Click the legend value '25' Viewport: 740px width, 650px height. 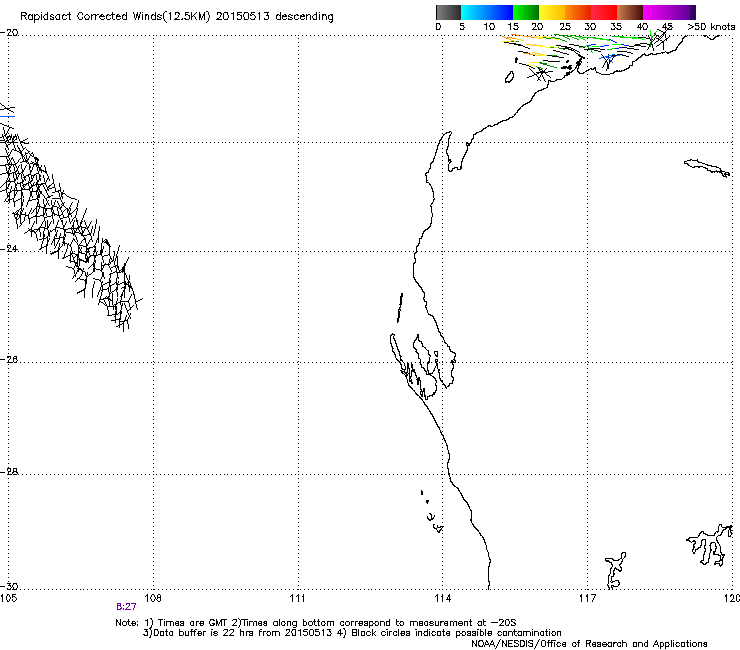(x=565, y=27)
